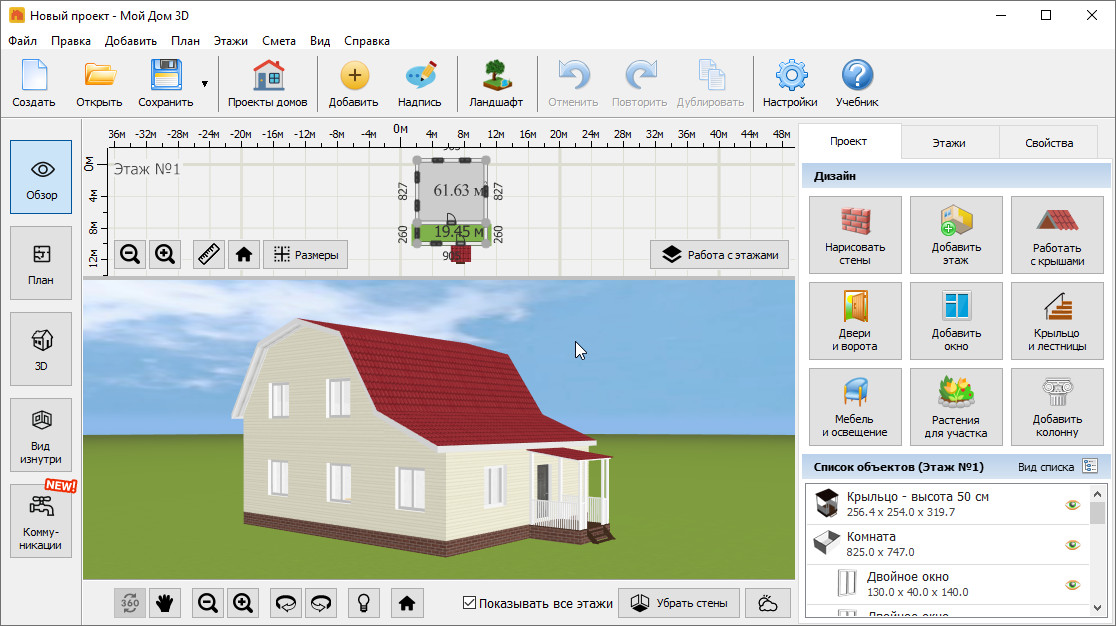Select the Draw Walls (Нарисовать стены) tool
This screenshot has width=1116, height=626.
(x=855, y=235)
